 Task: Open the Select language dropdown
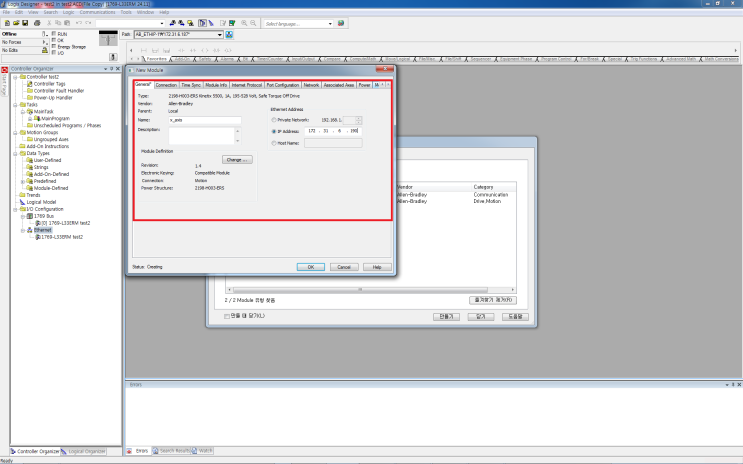(330, 23)
